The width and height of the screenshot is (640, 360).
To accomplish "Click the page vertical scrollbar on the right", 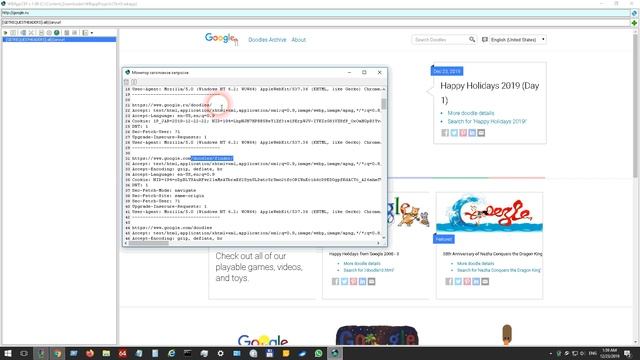I will pyautogui.click(x=635, y=106).
